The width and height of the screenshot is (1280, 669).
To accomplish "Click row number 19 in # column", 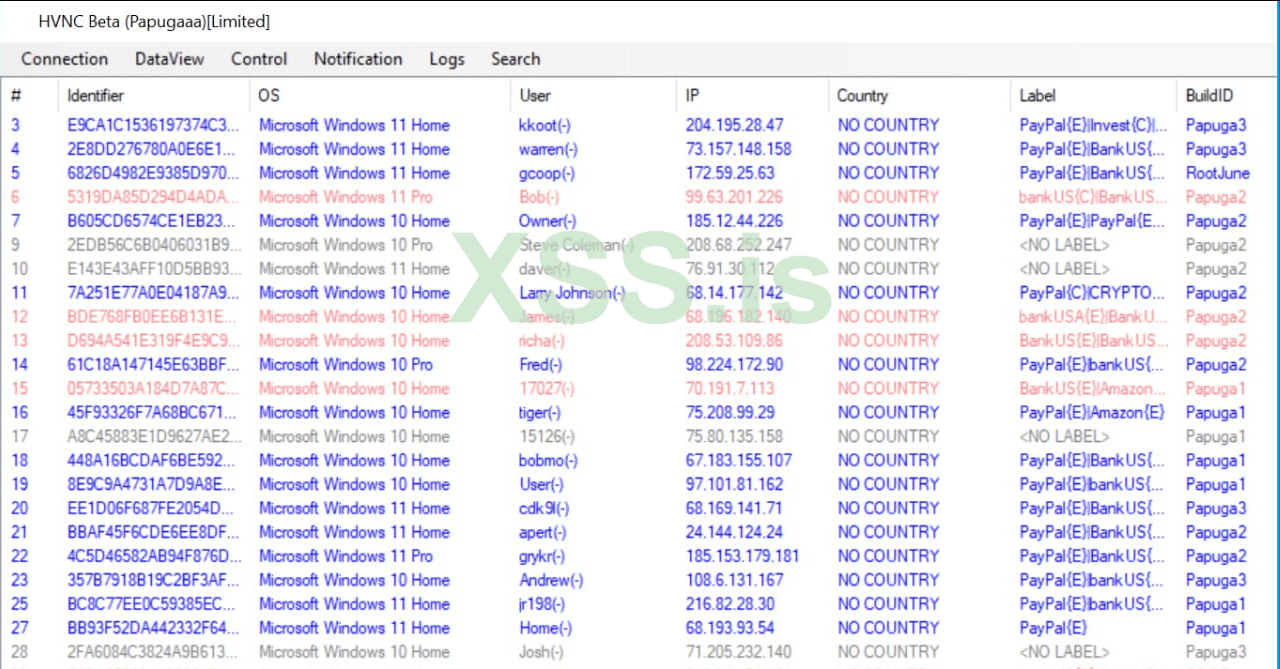I will point(20,485).
